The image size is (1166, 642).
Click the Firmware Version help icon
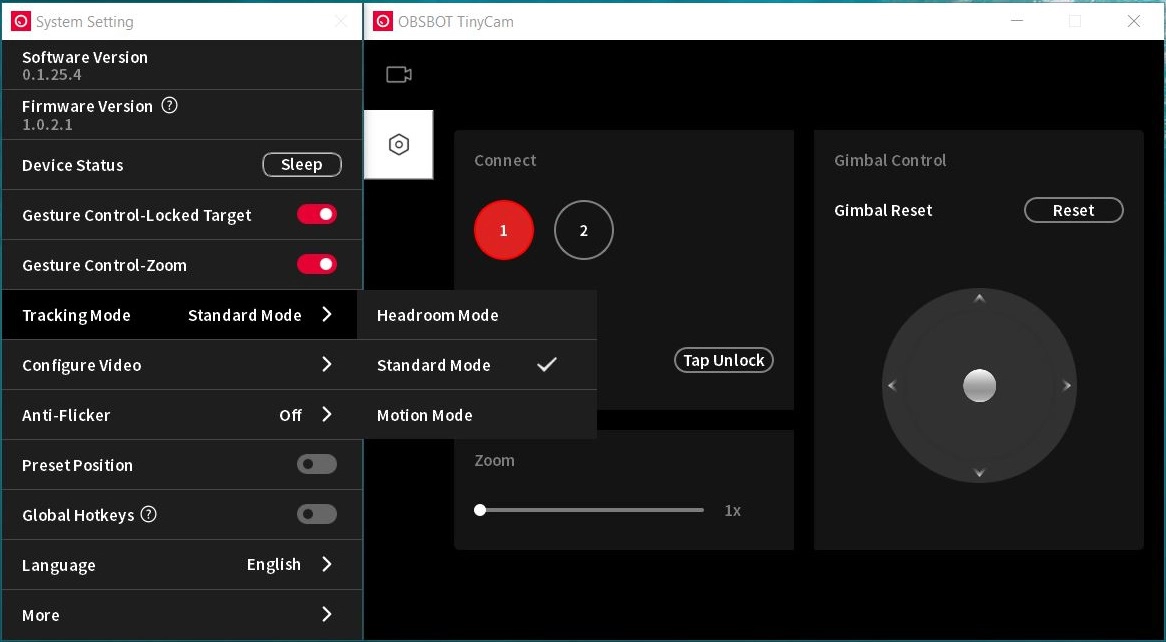click(170, 106)
